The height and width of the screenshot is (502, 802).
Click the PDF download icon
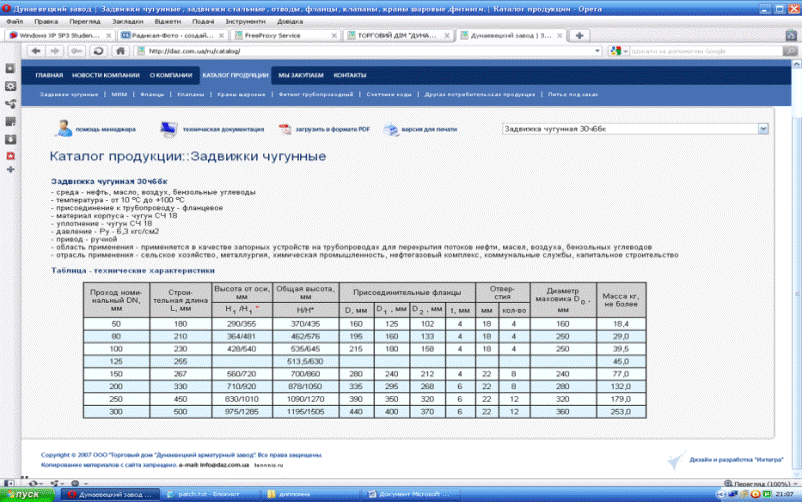point(285,129)
